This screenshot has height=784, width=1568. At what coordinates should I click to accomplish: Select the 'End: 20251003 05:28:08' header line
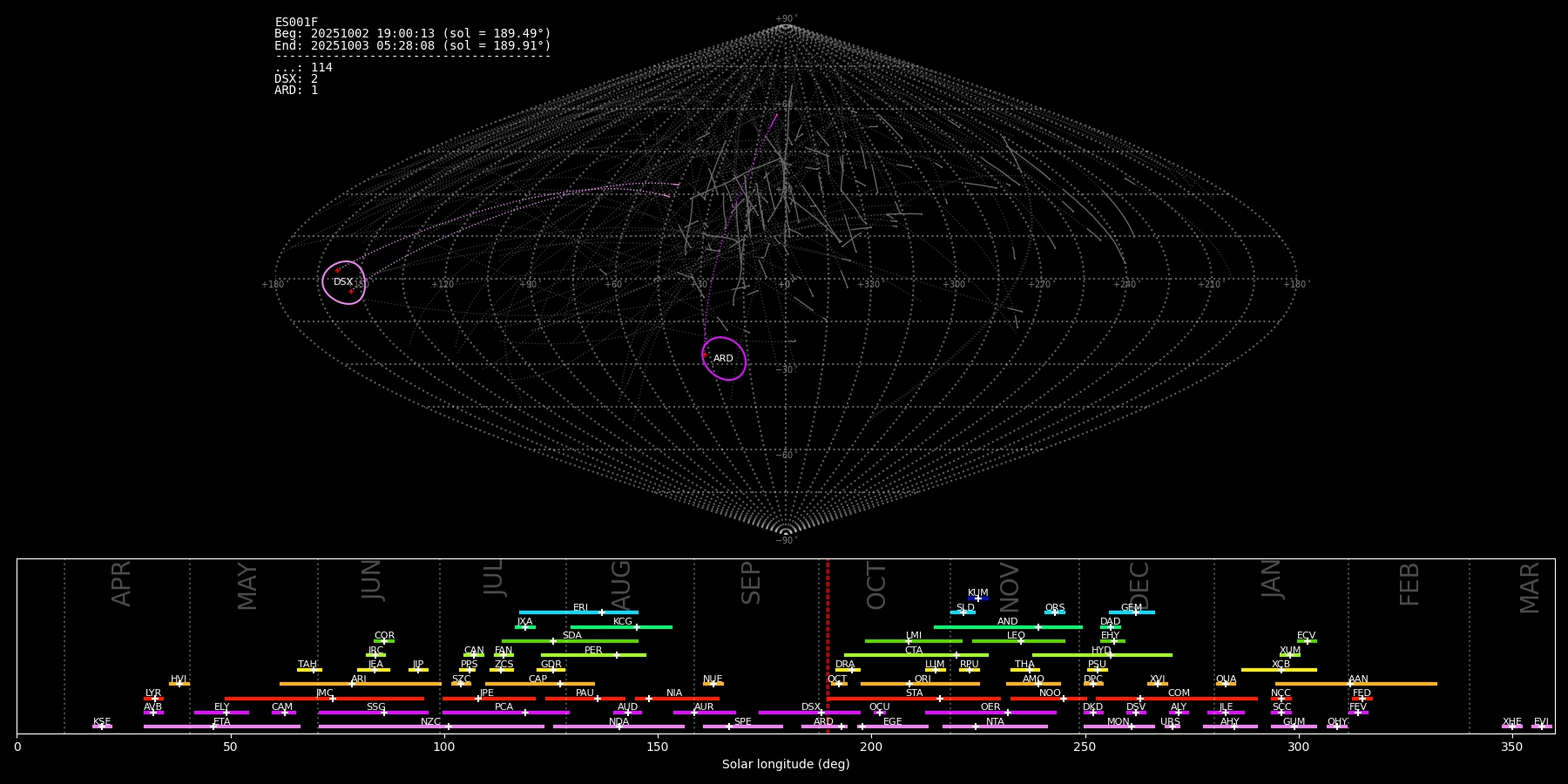(x=413, y=45)
